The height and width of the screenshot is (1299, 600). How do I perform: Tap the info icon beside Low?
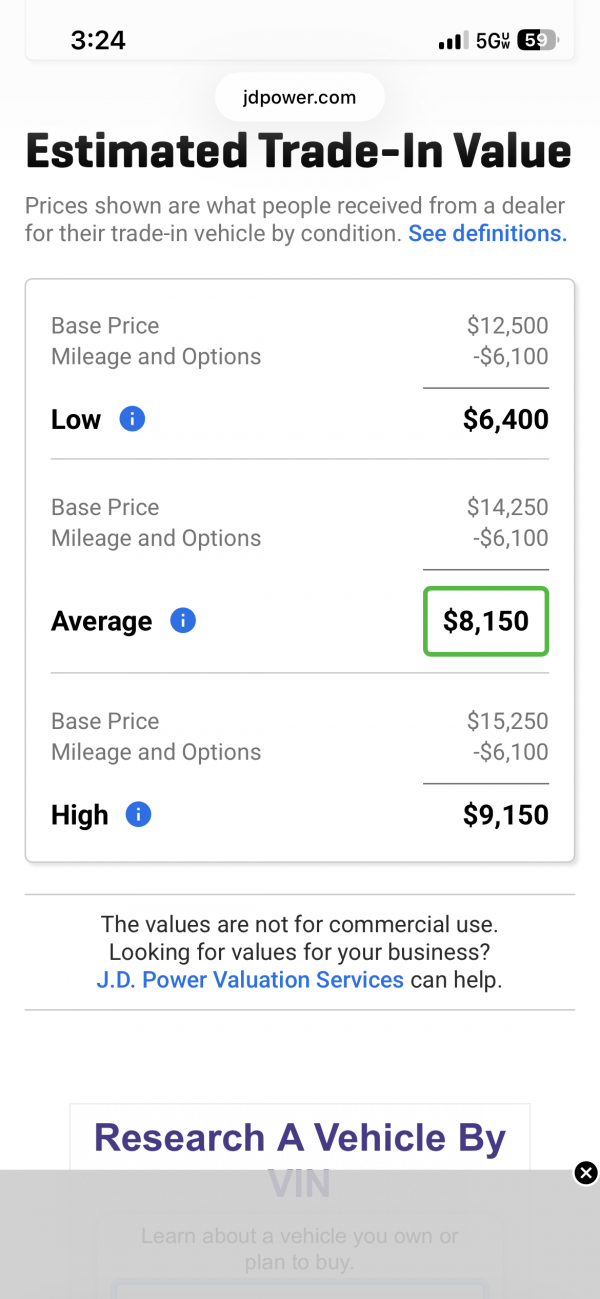[132, 419]
